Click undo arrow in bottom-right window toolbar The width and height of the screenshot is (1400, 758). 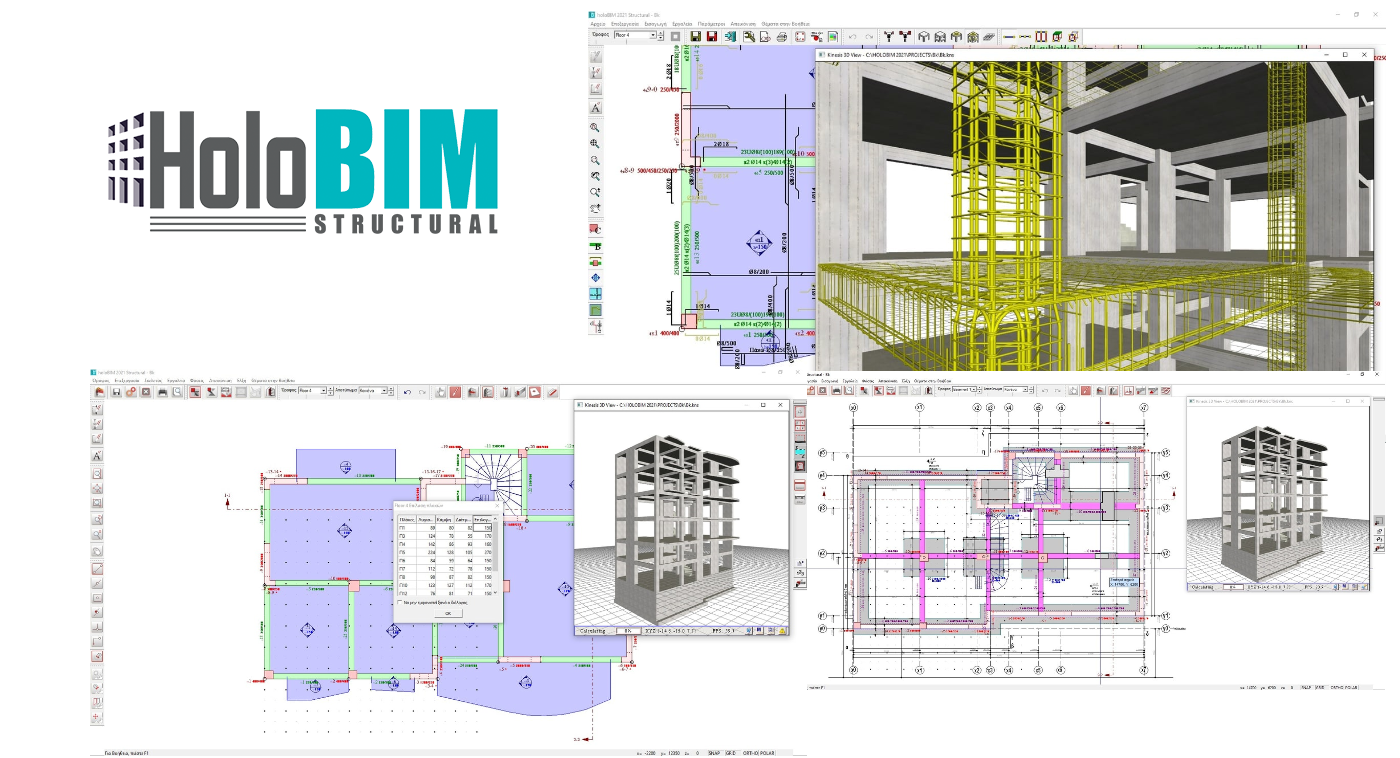tap(1044, 391)
